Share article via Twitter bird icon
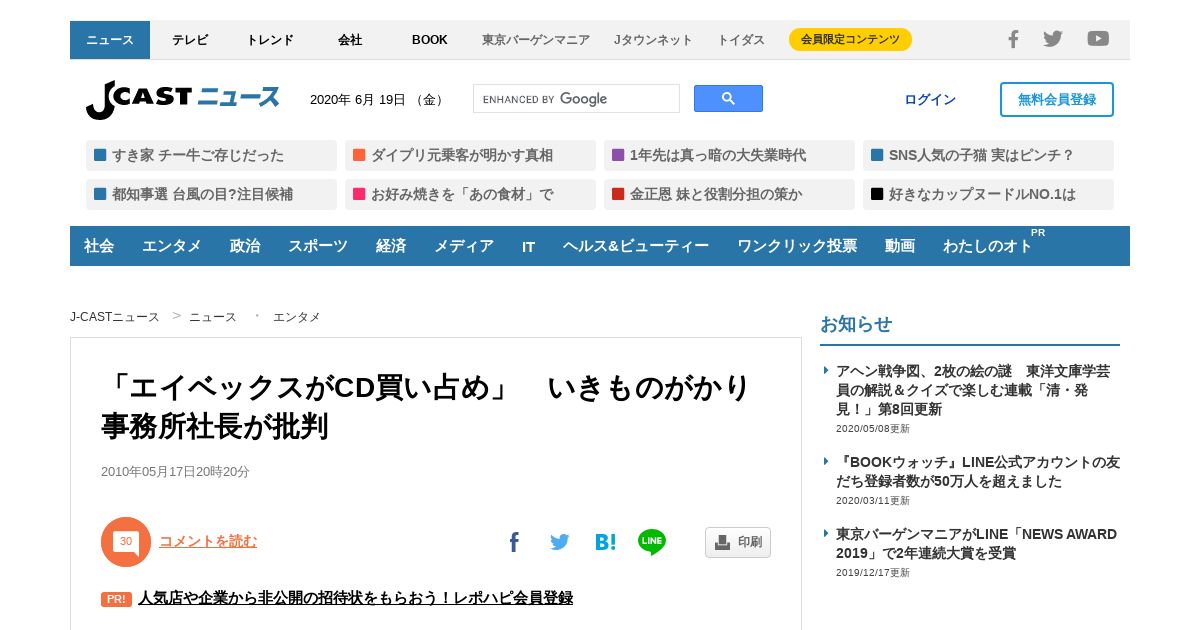Viewport: 1200px width, 630px height. pos(559,542)
